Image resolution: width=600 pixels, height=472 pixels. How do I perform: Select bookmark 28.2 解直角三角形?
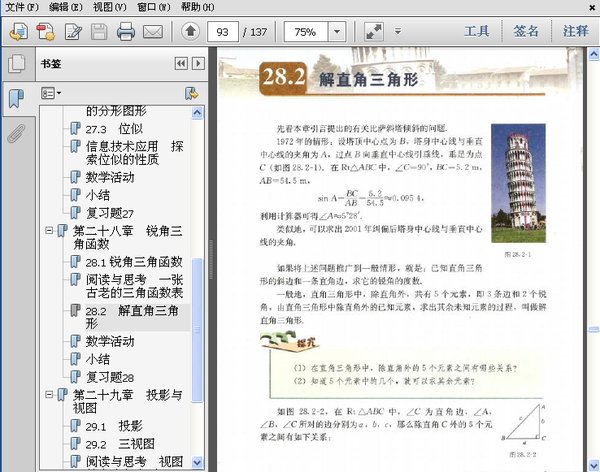pos(132,317)
